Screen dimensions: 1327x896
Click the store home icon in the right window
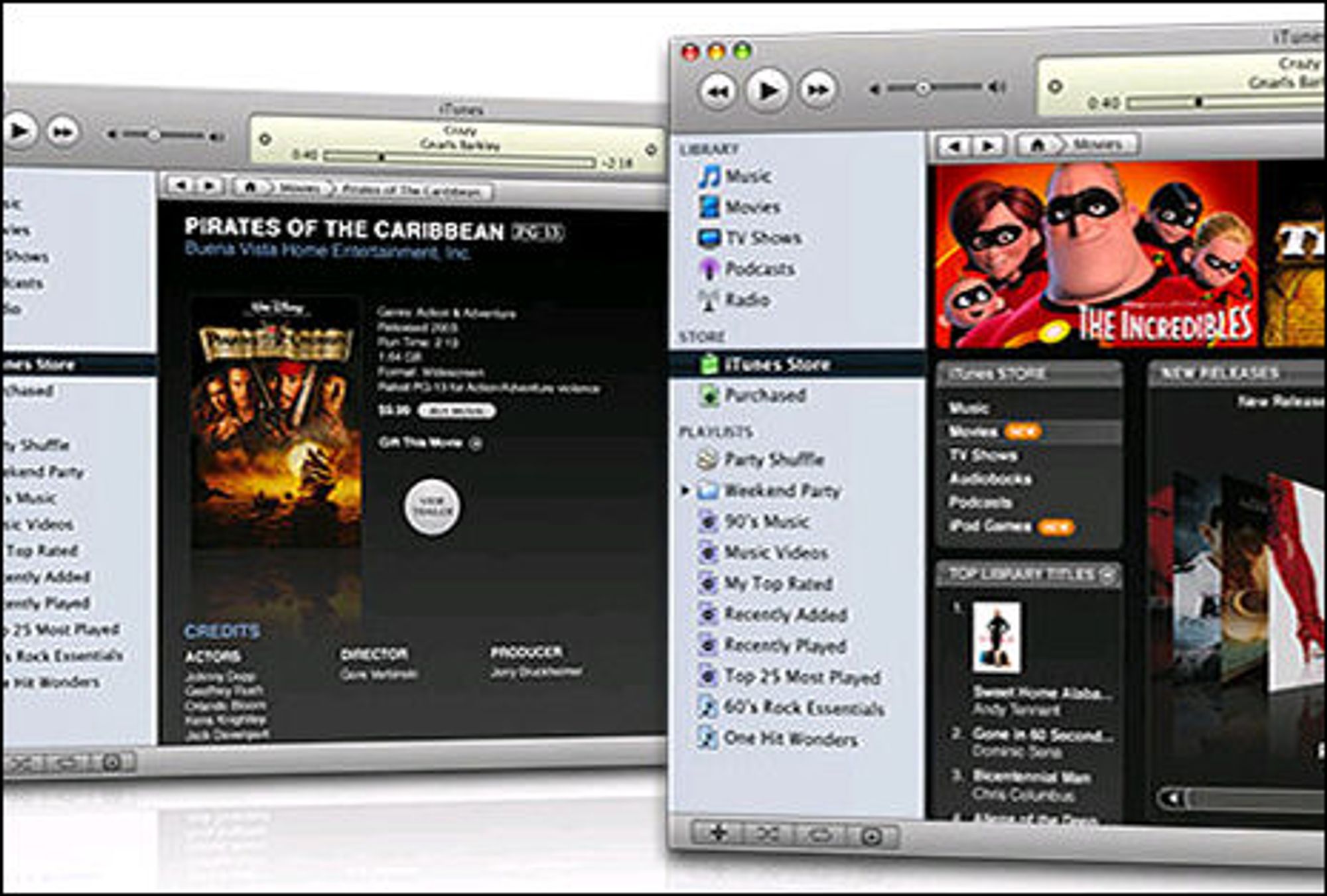[1038, 145]
